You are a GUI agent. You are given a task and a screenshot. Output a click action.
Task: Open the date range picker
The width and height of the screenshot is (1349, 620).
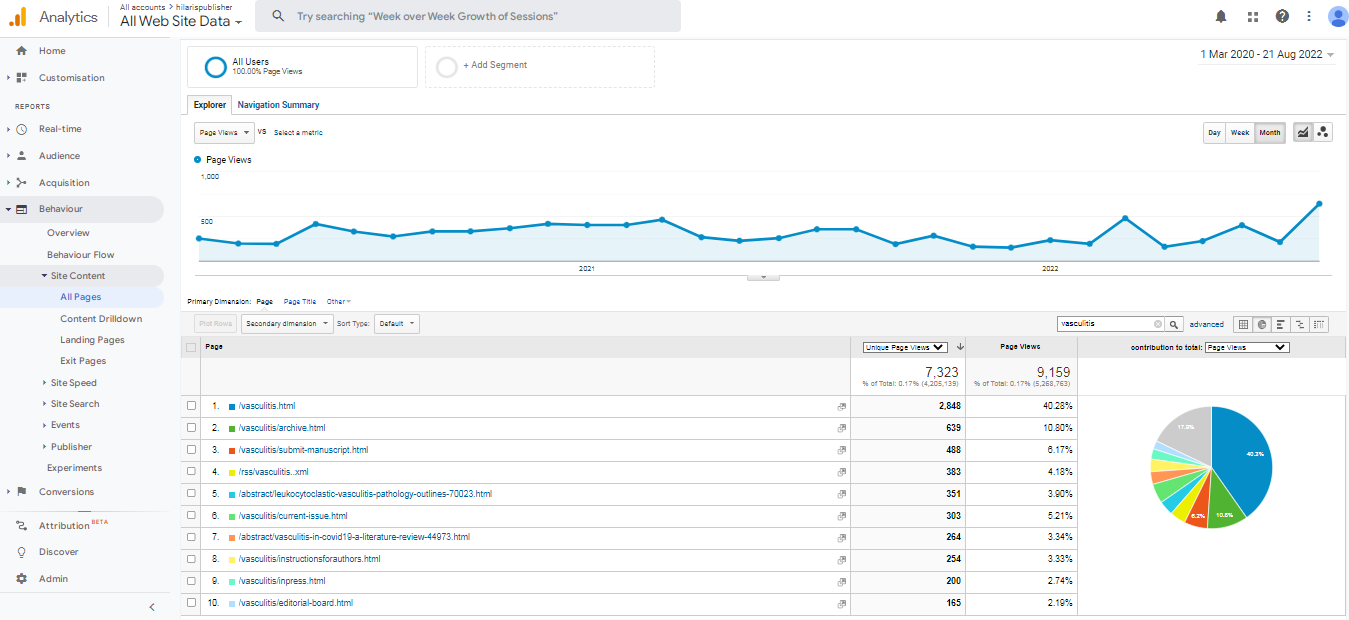[x=1267, y=55]
